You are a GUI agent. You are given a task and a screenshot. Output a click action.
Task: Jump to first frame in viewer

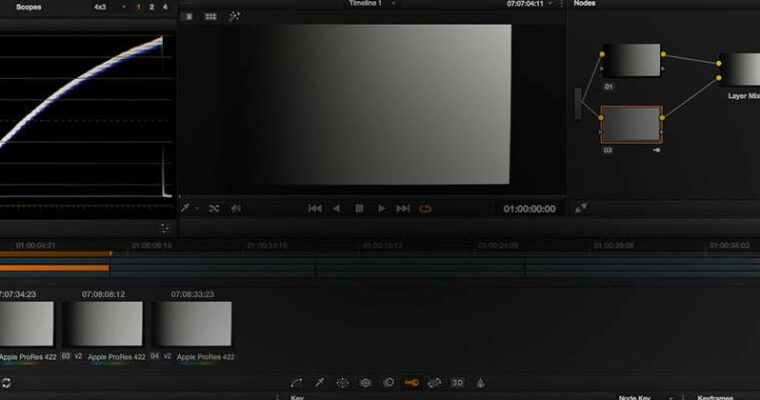[315, 208]
